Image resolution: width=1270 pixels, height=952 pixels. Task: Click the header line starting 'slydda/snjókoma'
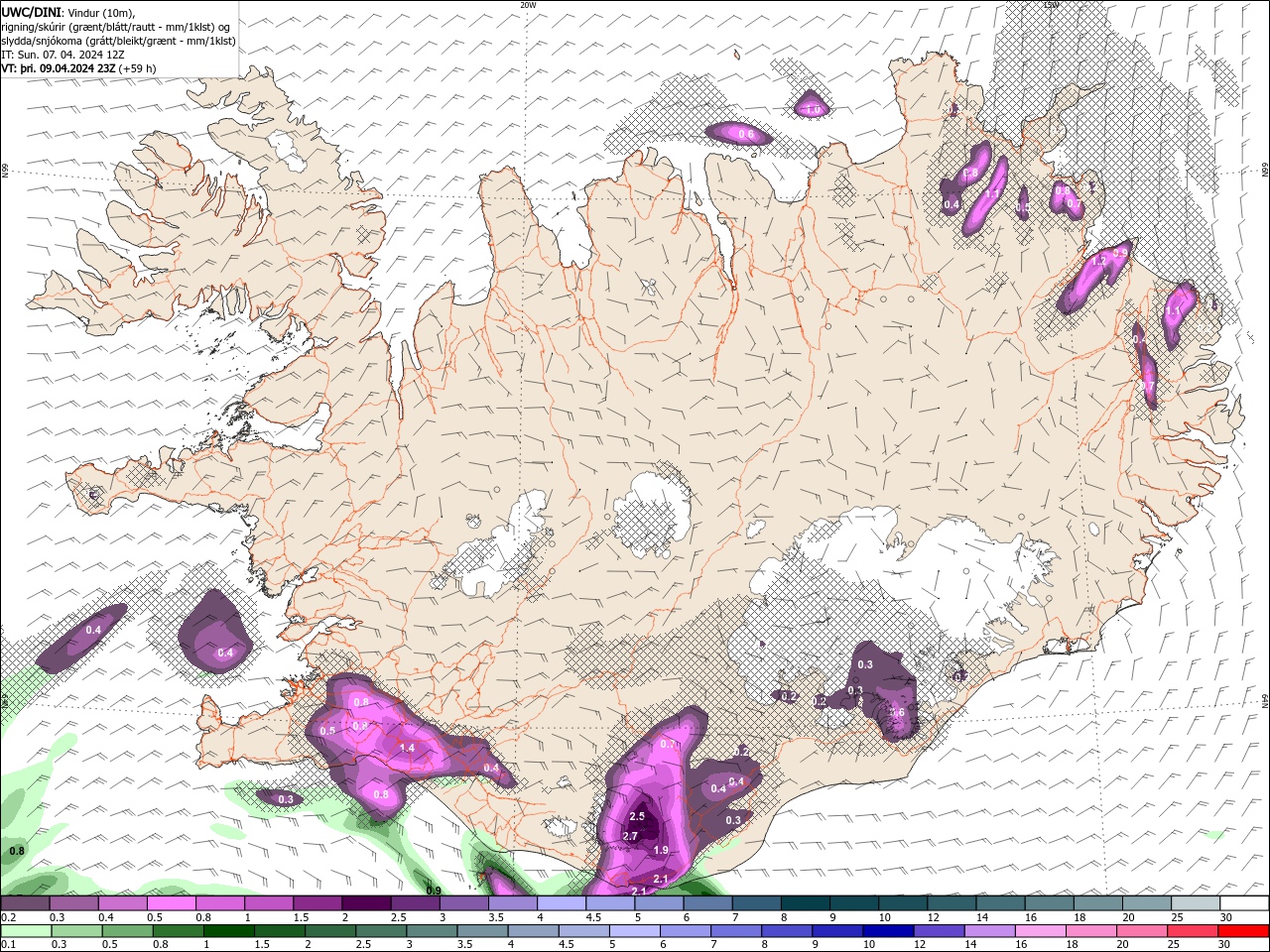[x=118, y=41]
